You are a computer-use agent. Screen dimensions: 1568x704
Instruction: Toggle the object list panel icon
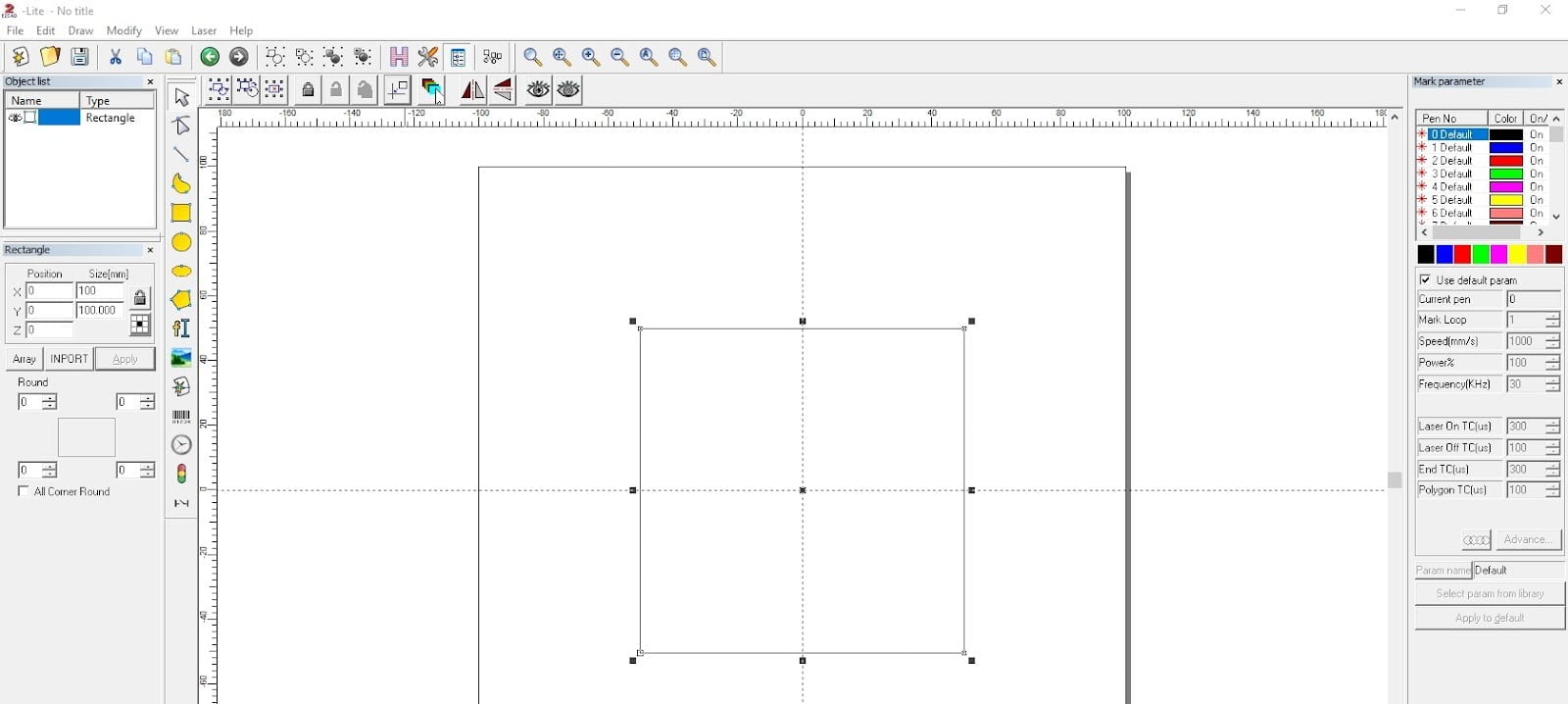(458, 57)
